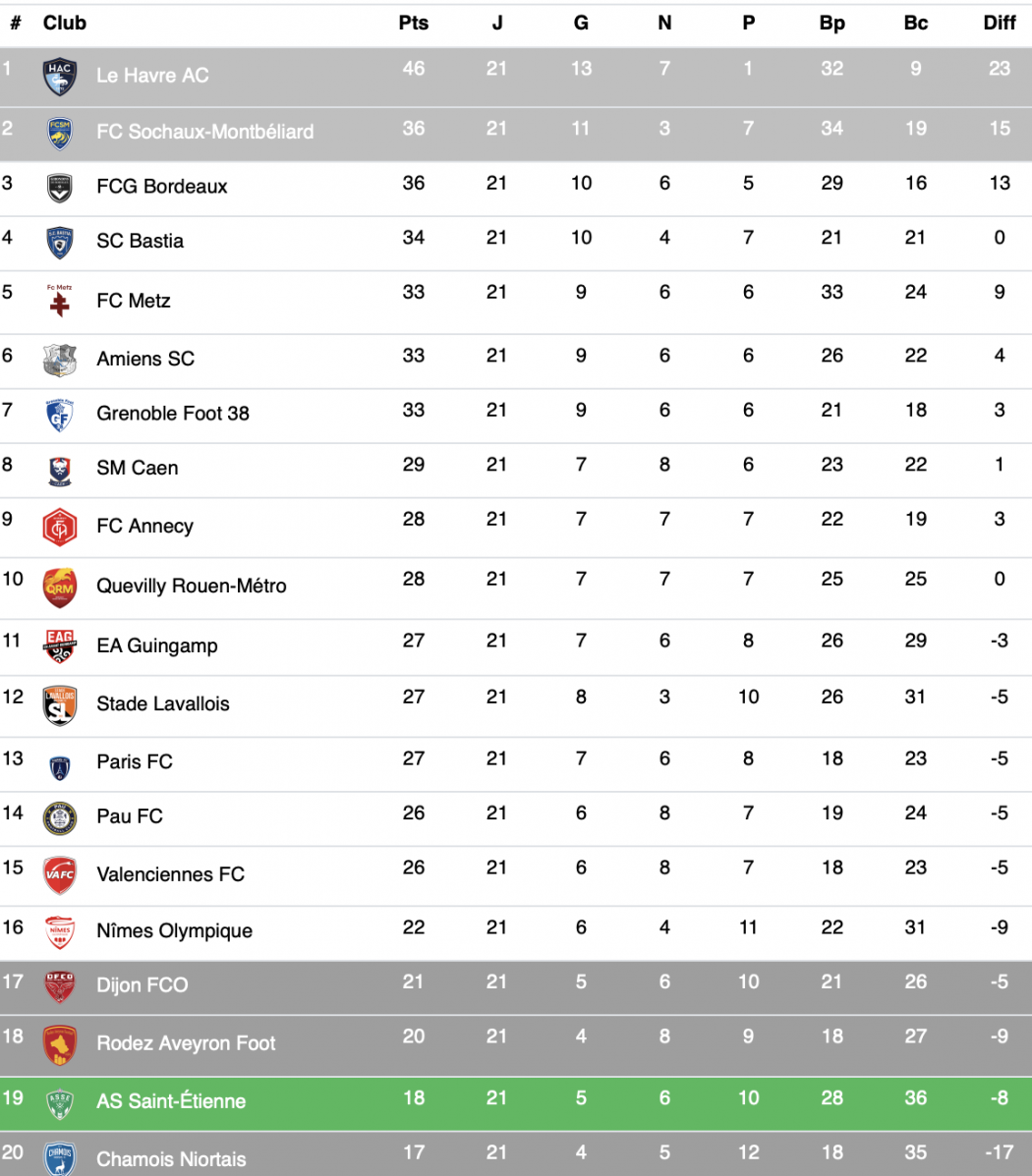Image resolution: width=1032 pixels, height=1176 pixels.
Task: Click the AS Saint-Étienne green crest
Action: 60,1104
